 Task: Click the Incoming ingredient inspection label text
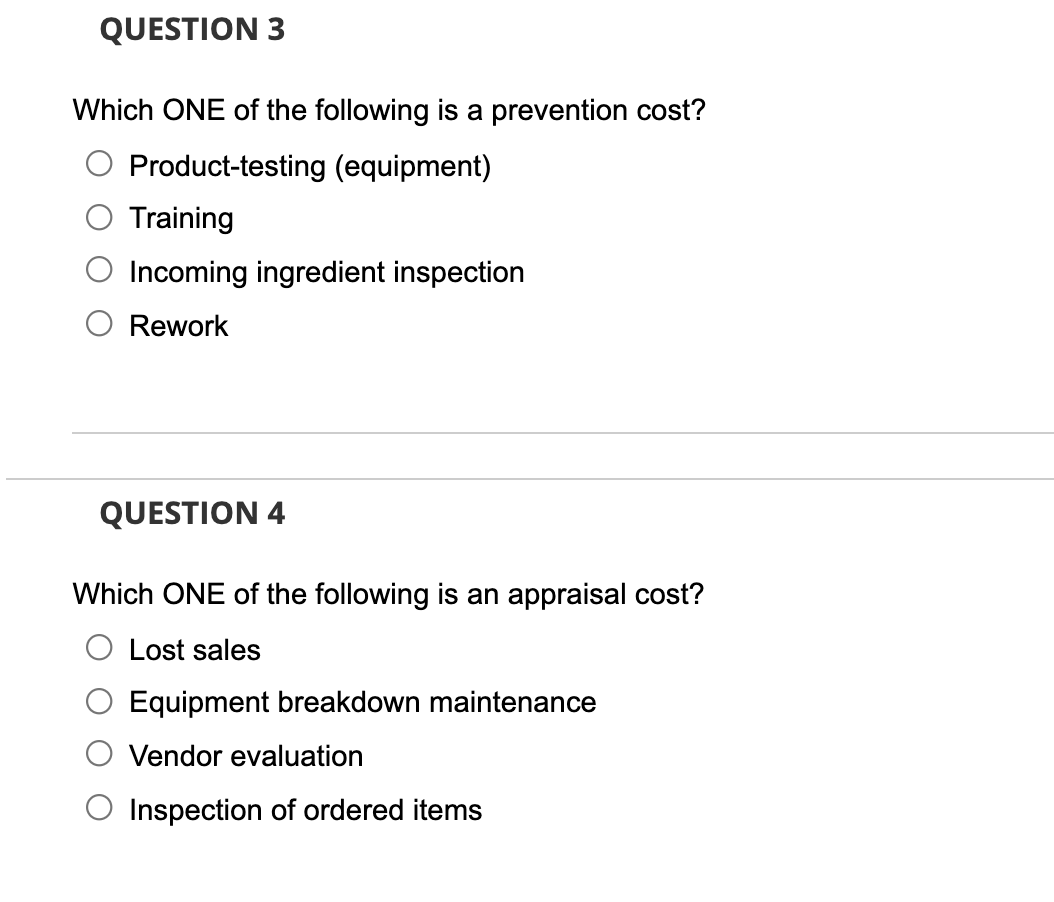(326, 272)
